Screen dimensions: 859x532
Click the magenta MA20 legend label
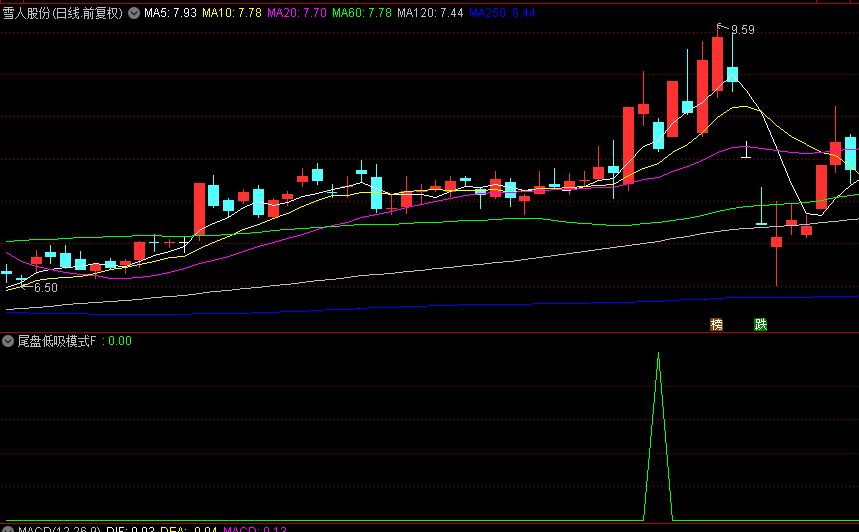click(297, 14)
